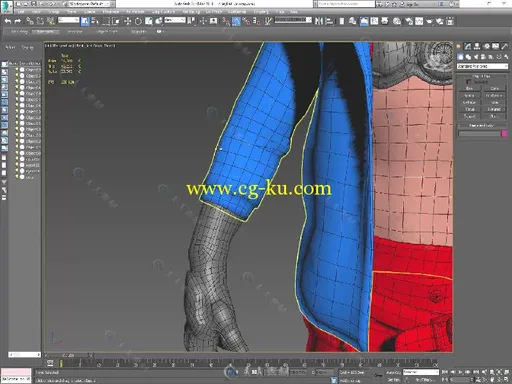Toggle the Spinner Snap button

click(x=257, y=21)
